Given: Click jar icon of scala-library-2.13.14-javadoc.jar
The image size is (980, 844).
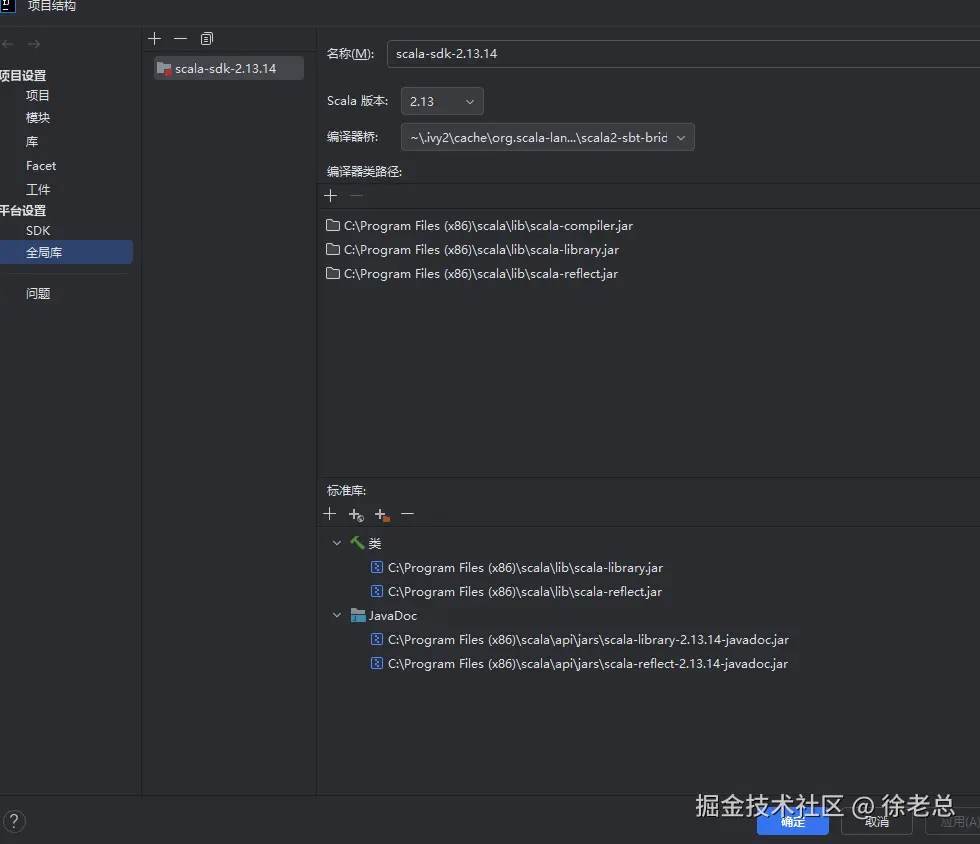Looking at the screenshot, I should point(377,639).
